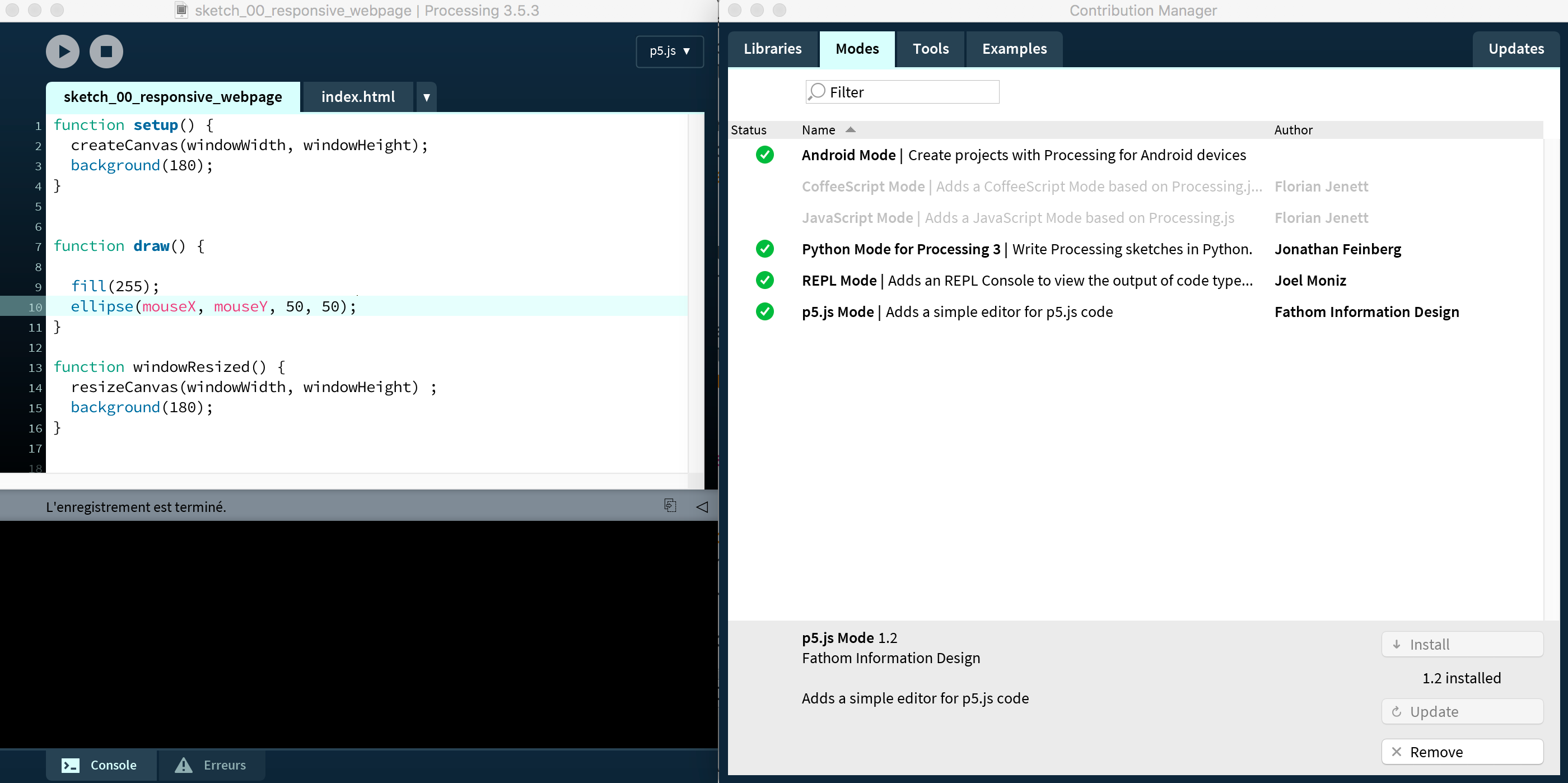This screenshot has height=783, width=1568.
Task: Open the p5.js mode selector dropdown
Action: pos(670,51)
